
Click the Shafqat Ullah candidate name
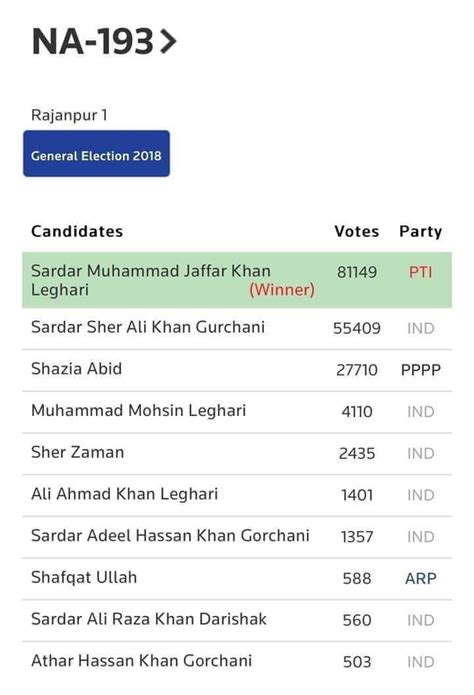[84, 578]
